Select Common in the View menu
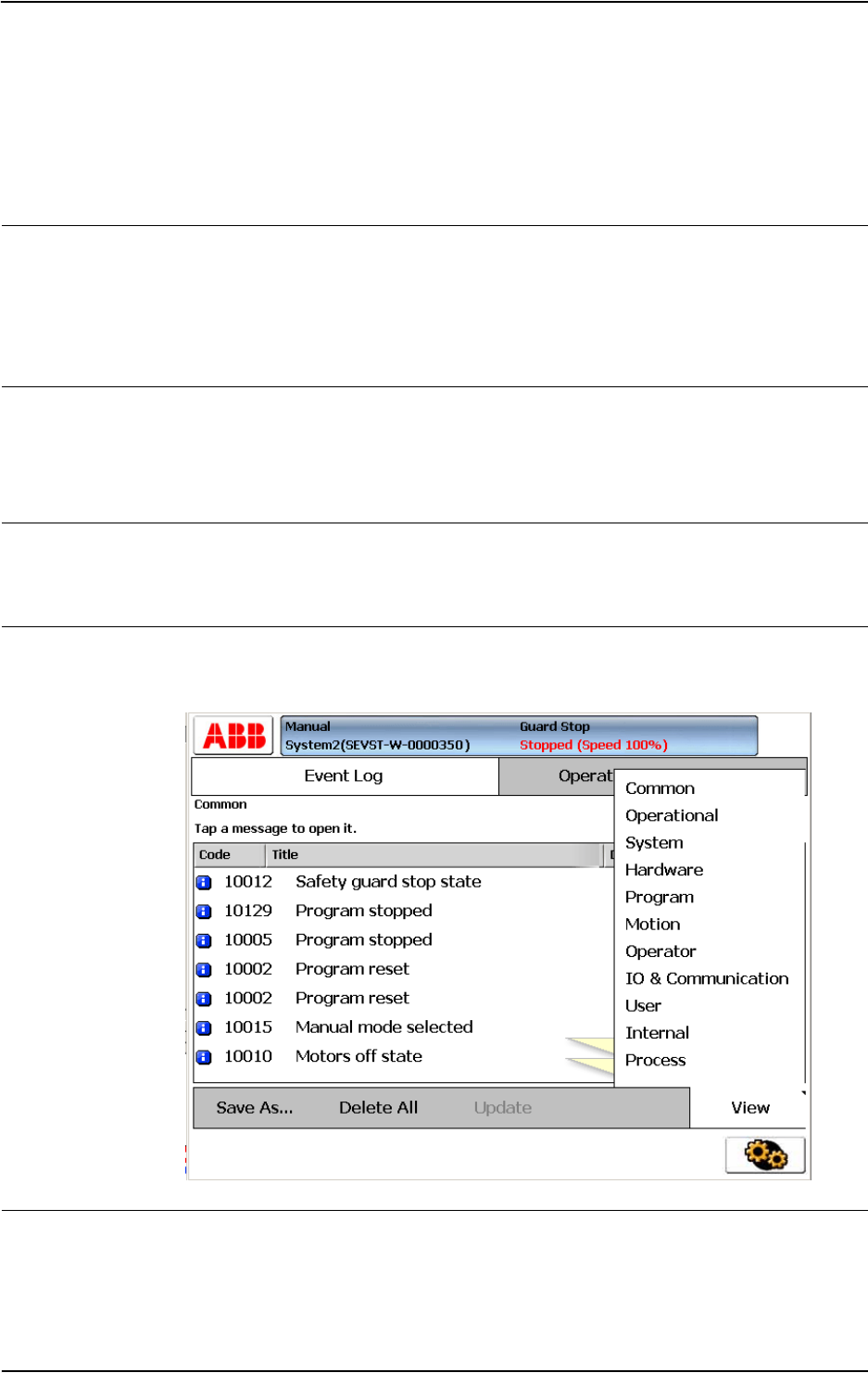 (x=660, y=788)
